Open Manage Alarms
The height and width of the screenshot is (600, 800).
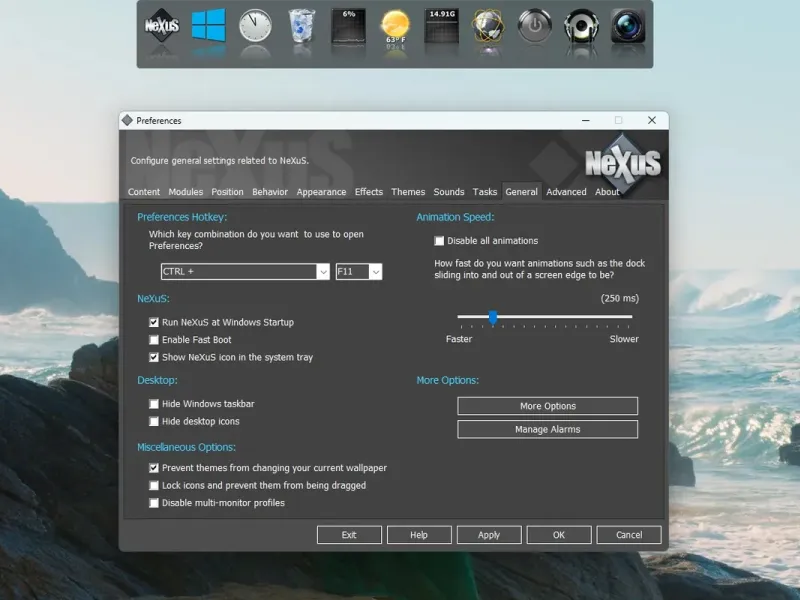(547, 430)
